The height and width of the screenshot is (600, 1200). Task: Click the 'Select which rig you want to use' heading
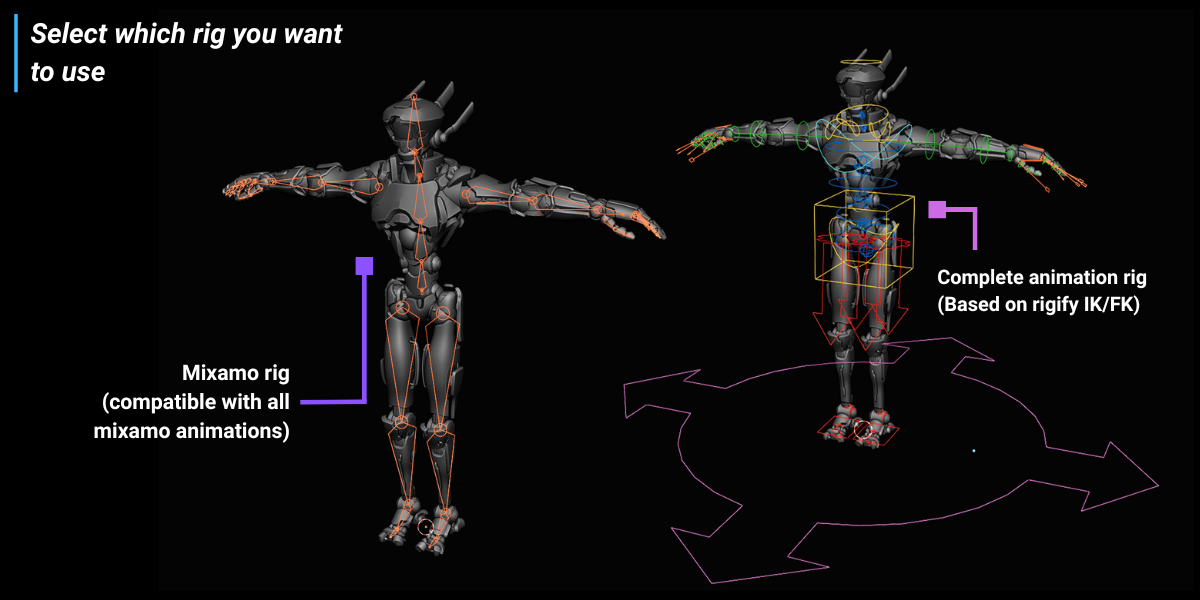(186, 52)
